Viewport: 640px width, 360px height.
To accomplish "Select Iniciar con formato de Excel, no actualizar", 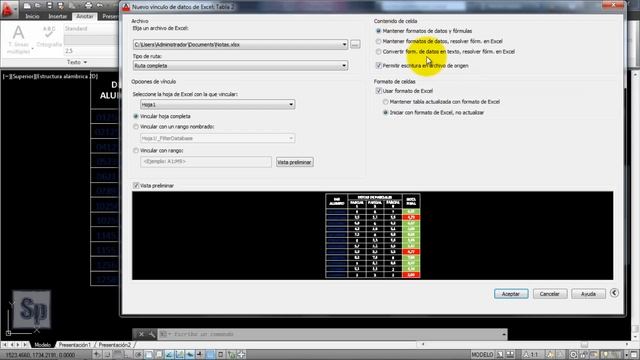I will pyautogui.click(x=433, y=112).
